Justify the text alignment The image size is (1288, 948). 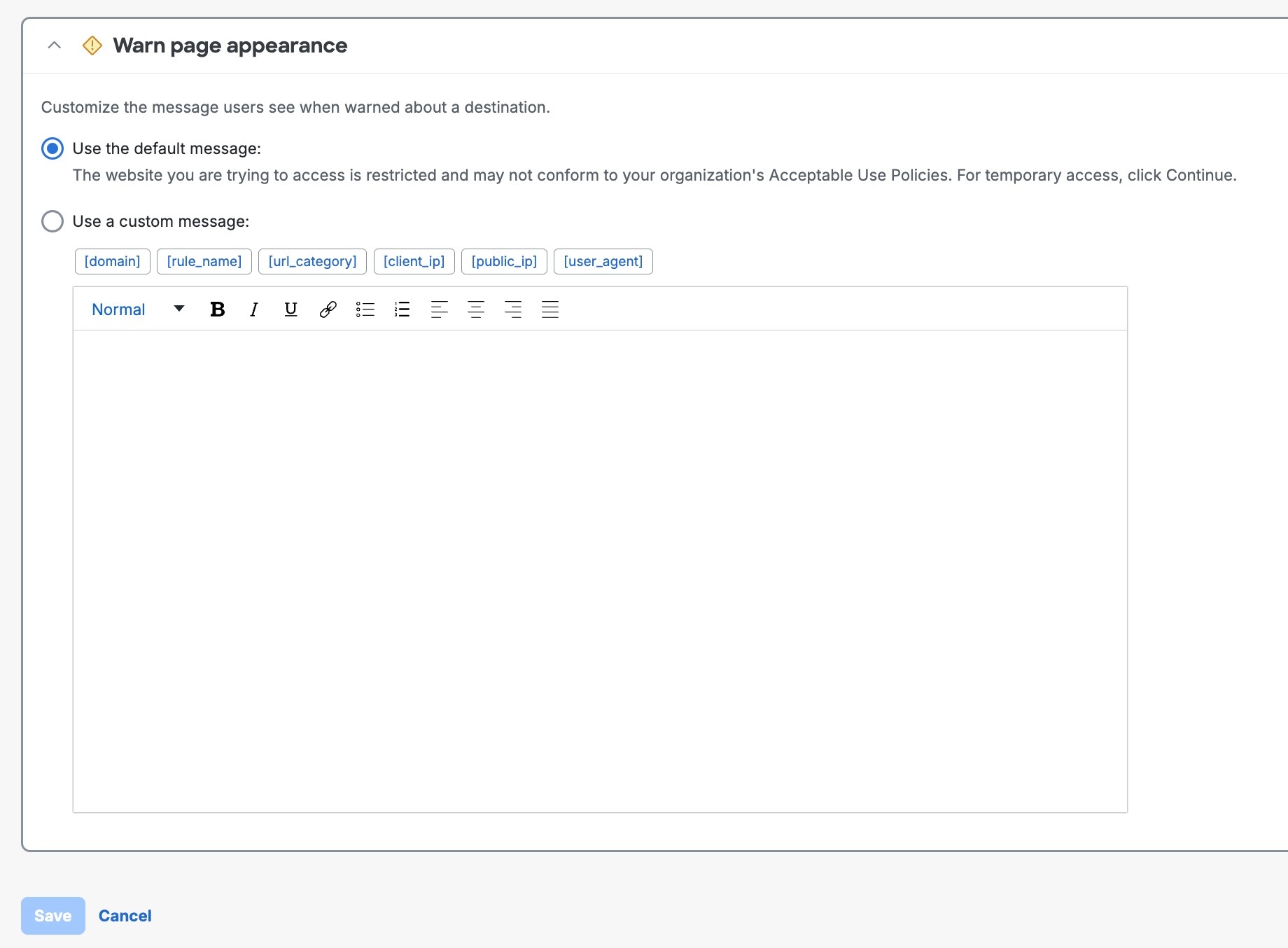550,309
